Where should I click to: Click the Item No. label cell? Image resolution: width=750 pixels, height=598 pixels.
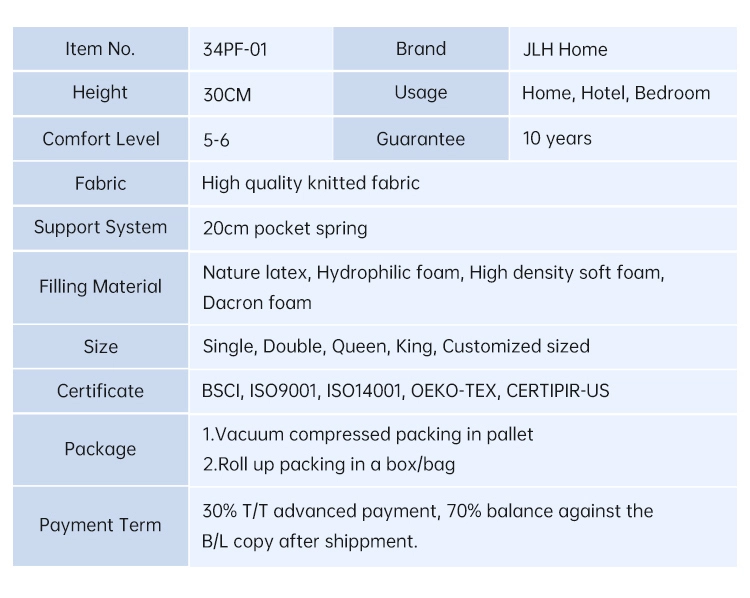pyautogui.click(x=100, y=49)
